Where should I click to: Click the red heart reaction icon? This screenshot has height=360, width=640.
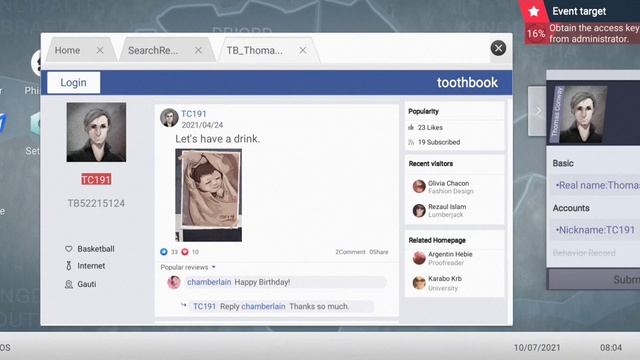pos(185,252)
